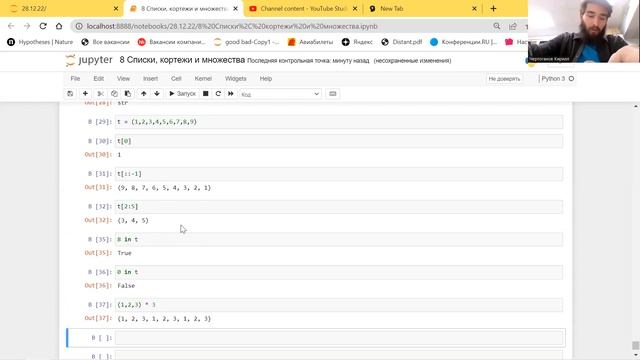Open the Конференции.RU bookmark

tap(463, 42)
